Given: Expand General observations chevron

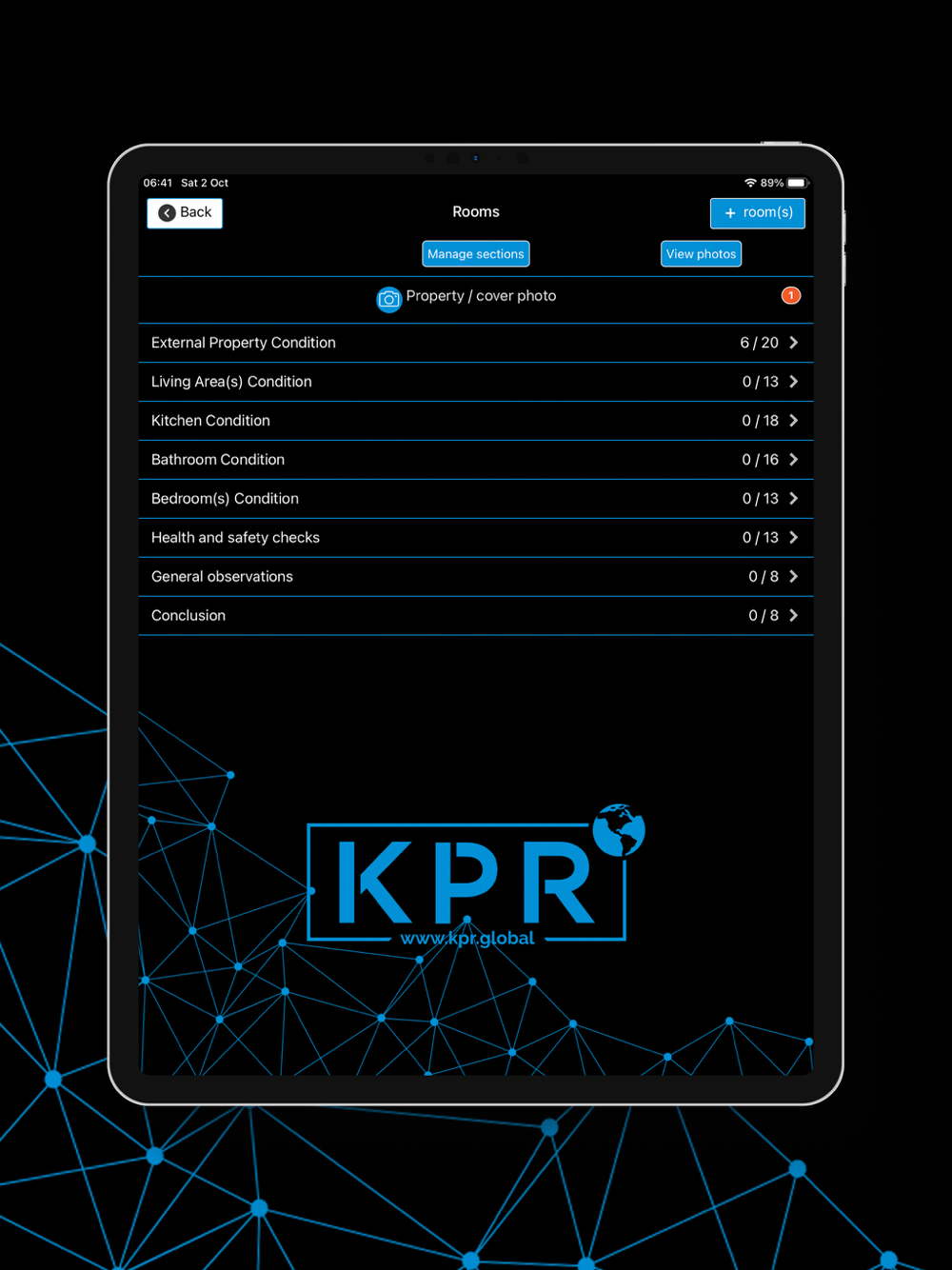Looking at the screenshot, I should point(794,577).
